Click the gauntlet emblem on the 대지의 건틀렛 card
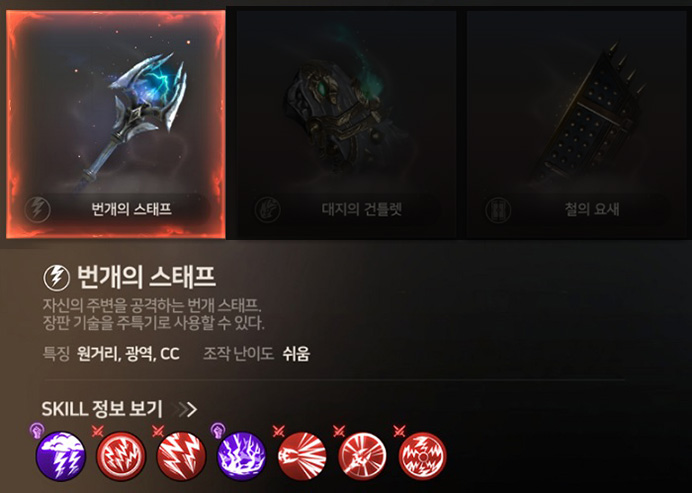 [x=268, y=209]
